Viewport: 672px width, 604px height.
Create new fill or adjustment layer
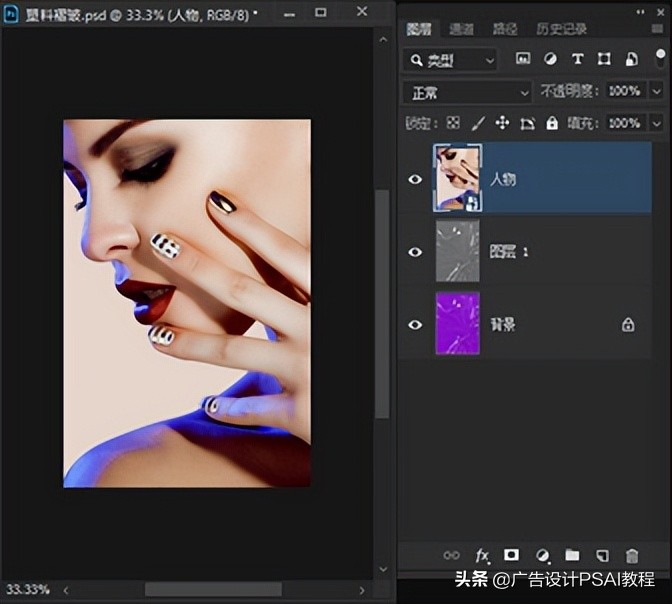[x=542, y=556]
